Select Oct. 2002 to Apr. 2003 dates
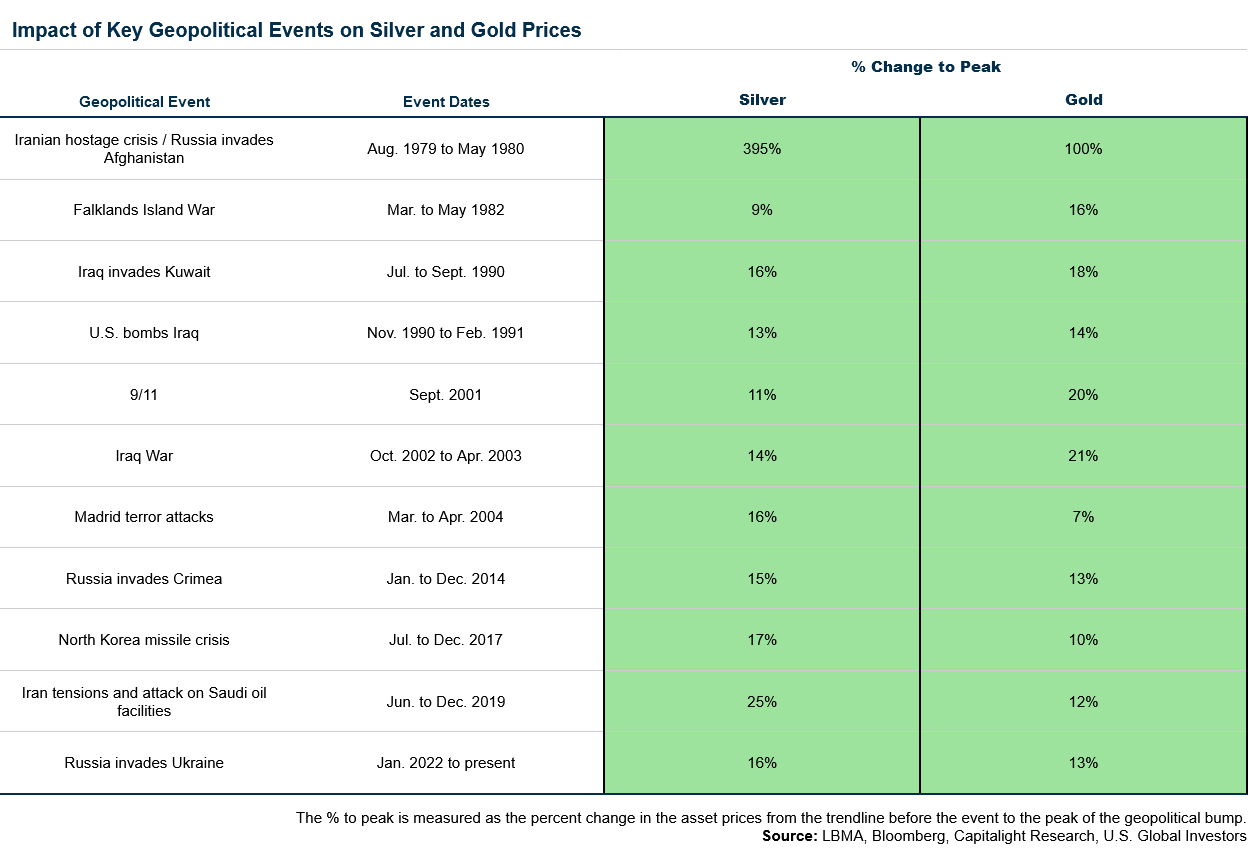This screenshot has width=1250, height=854. point(446,456)
